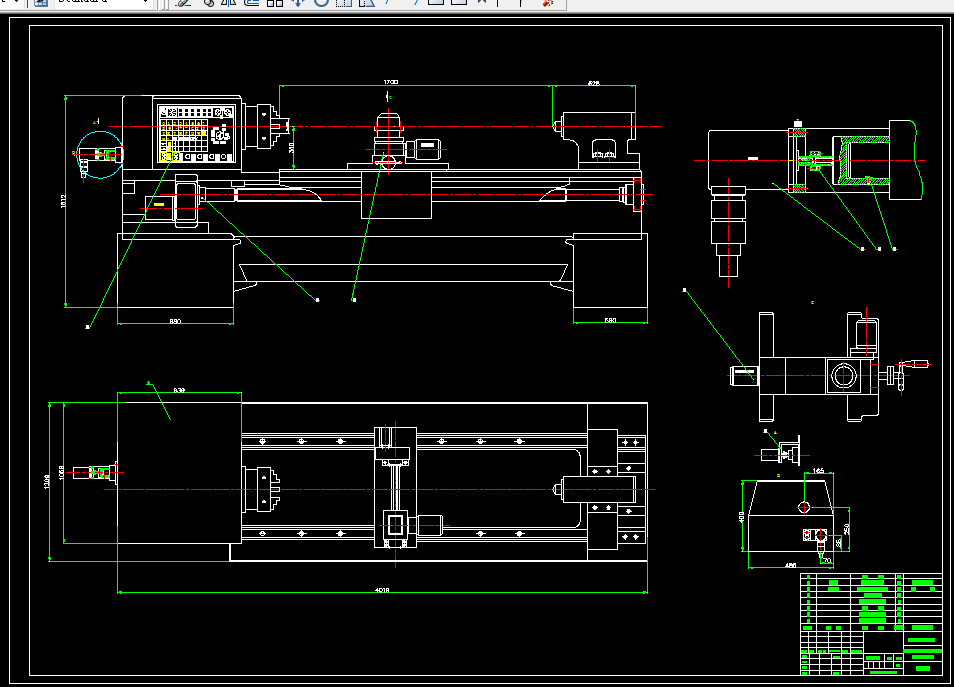Select the 525 dimension above the tailstock
Image resolution: width=954 pixels, height=687 pixels.
click(x=594, y=83)
